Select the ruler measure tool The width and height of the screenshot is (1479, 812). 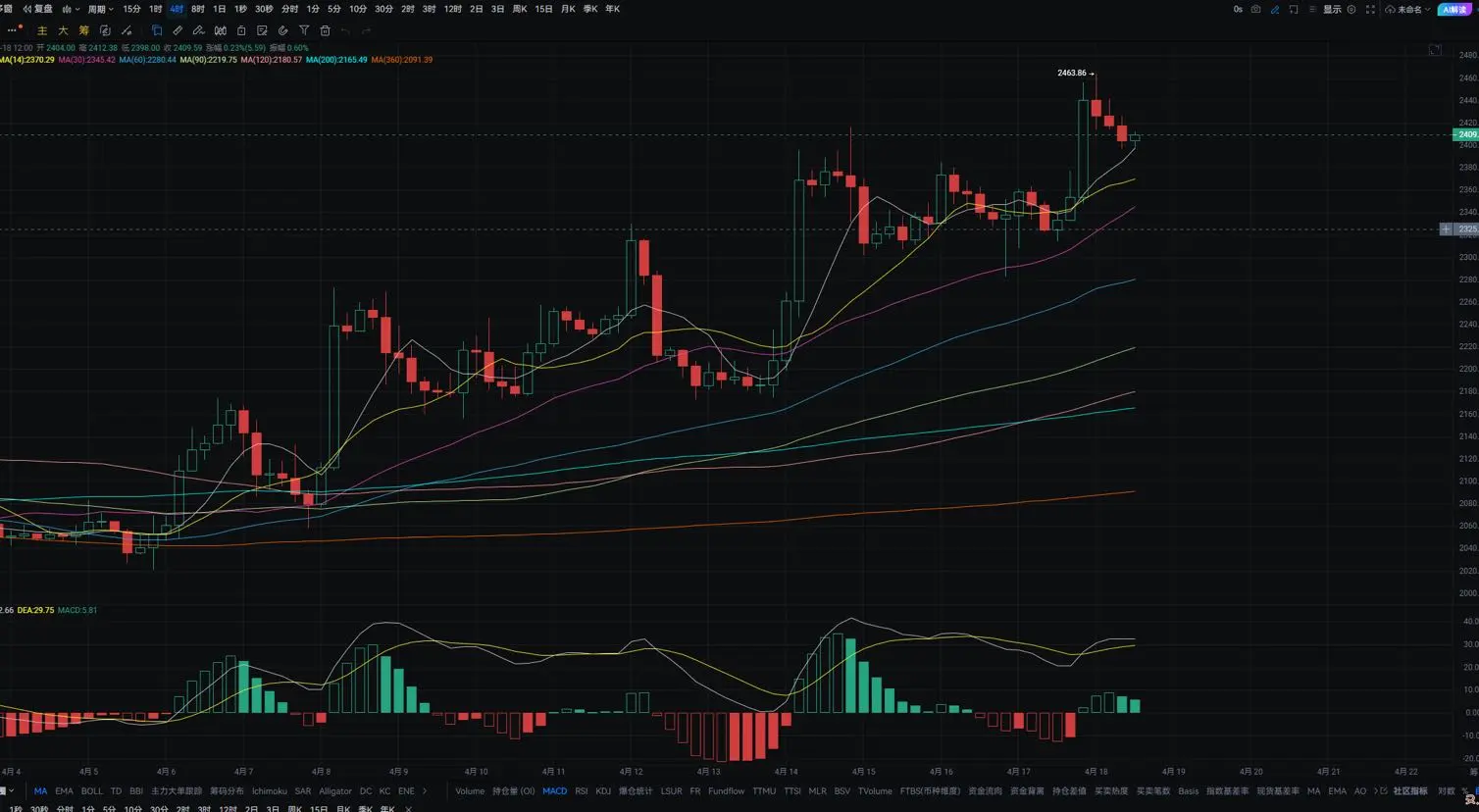[178, 30]
